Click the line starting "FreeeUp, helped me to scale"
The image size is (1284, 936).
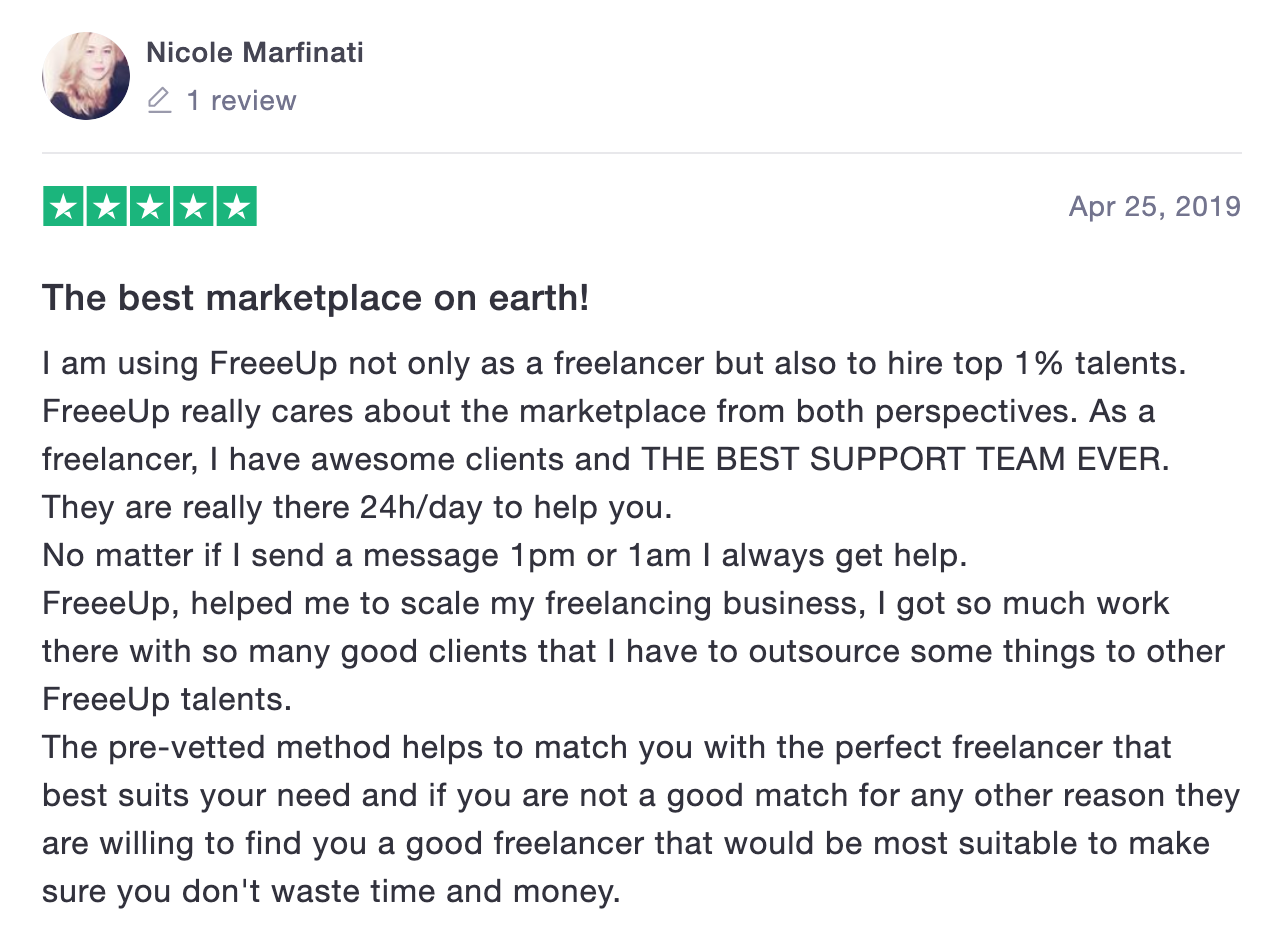click(x=606, y=603)
